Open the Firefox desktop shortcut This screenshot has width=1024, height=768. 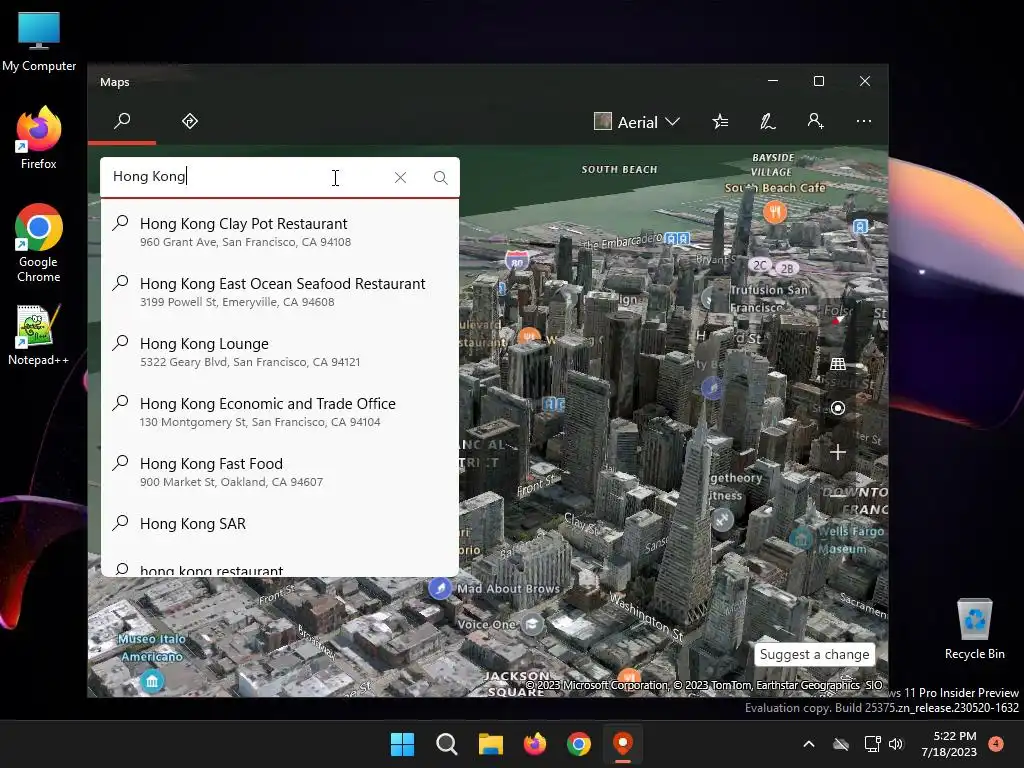point(39,137)
